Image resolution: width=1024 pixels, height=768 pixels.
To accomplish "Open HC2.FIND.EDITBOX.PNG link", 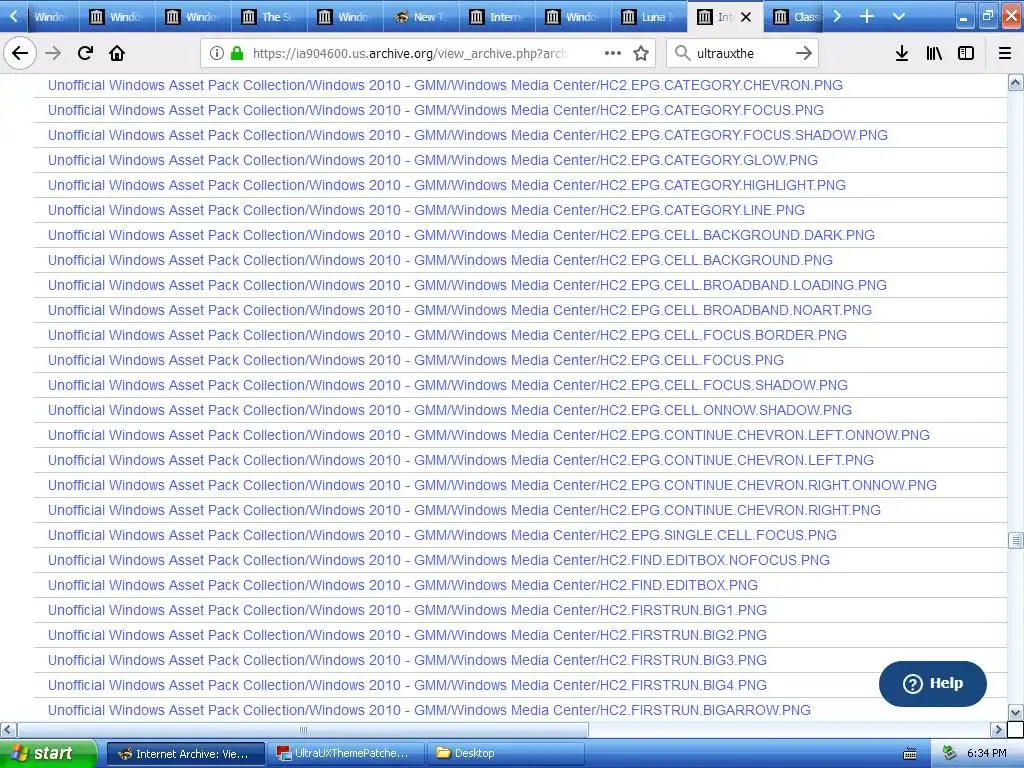I will [403, 585].
